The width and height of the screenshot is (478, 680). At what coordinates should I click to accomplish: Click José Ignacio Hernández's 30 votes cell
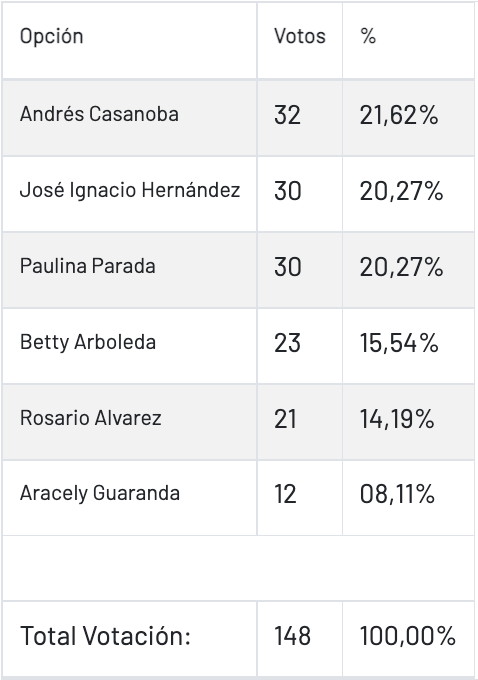point(300,194)
